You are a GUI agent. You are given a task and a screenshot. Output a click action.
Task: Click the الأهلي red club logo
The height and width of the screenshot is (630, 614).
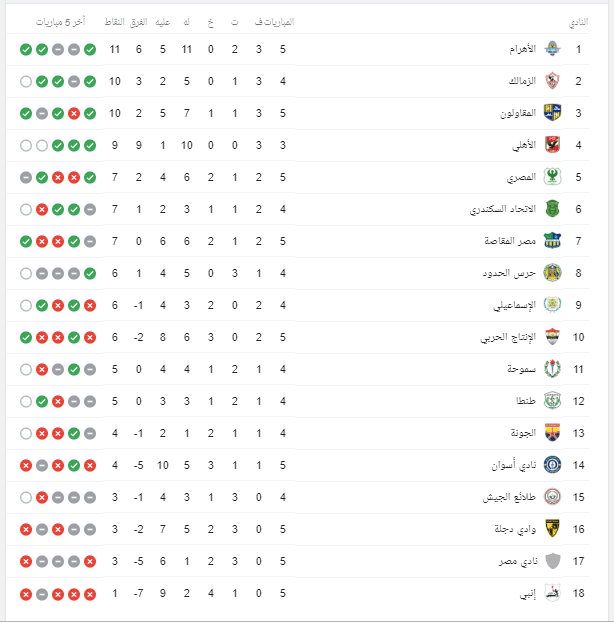pyautogui.click(x=552, y=145)
